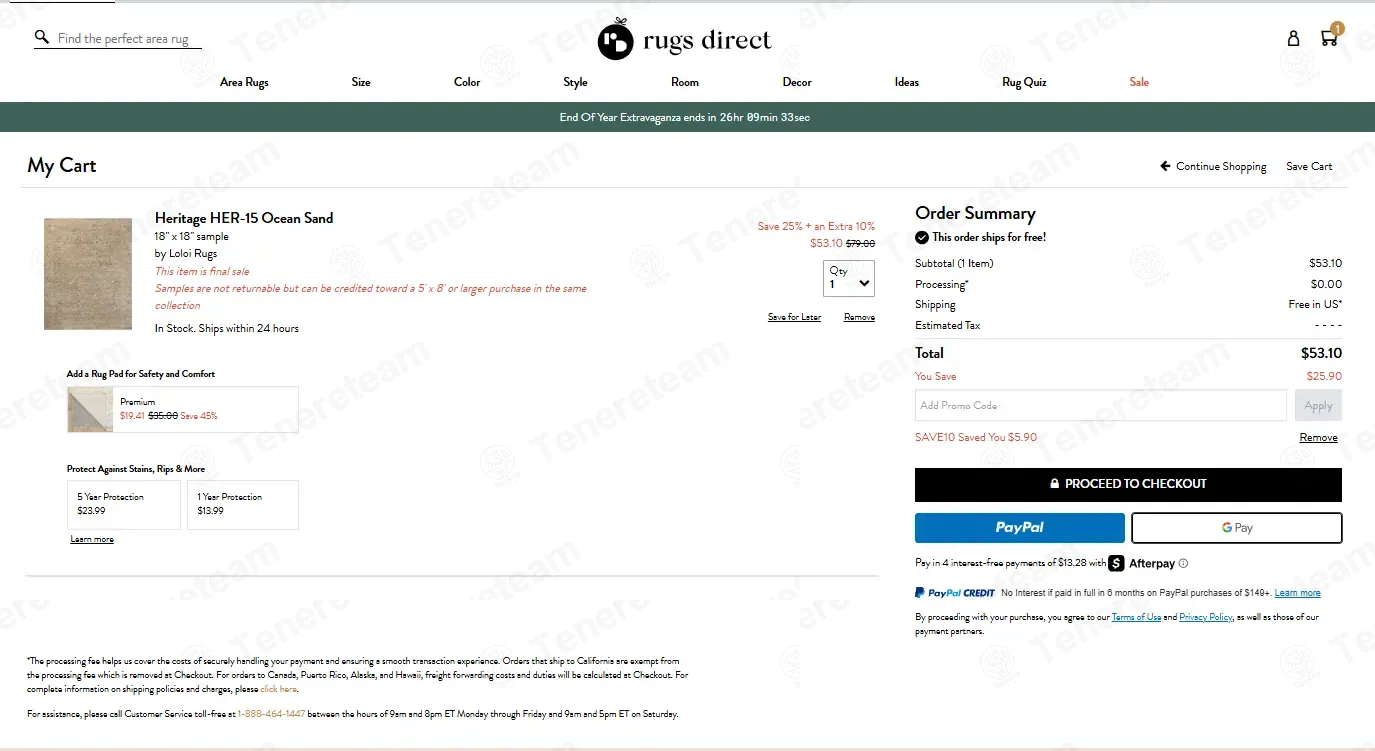1375x751 pixels.
Task: Click the search magnifier icon
Action: 41,37
